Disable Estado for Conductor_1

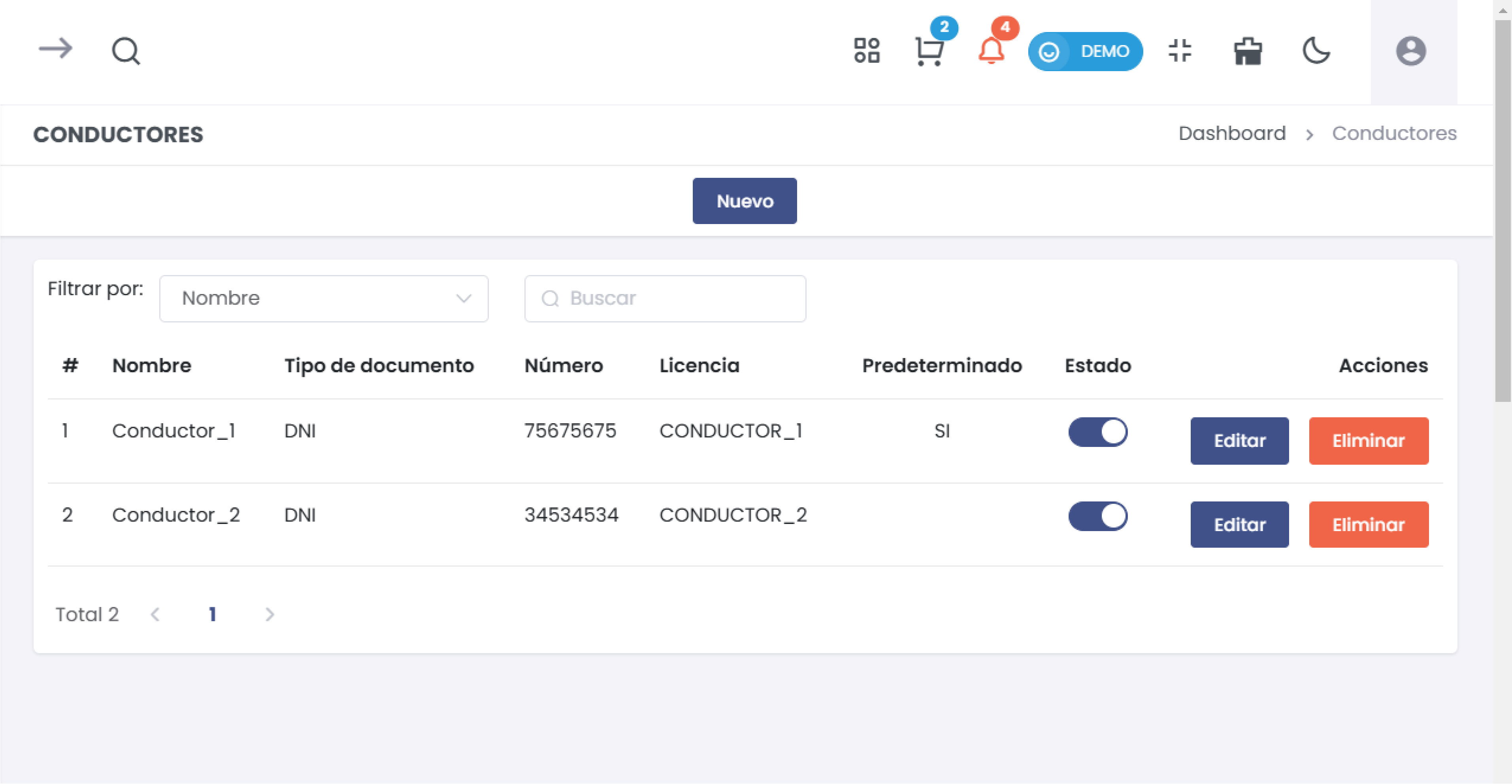click(x=1097, y=432)
